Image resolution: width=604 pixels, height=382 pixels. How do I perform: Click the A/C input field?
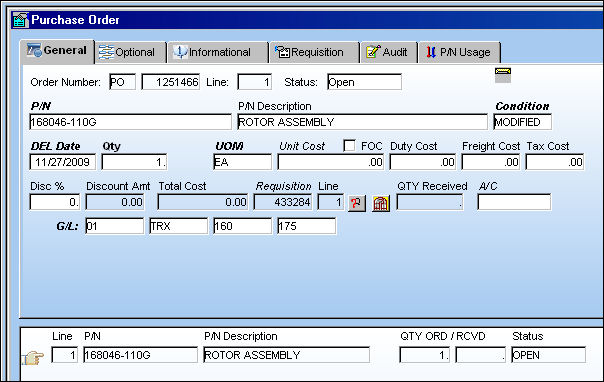click(x=514, y=202)
